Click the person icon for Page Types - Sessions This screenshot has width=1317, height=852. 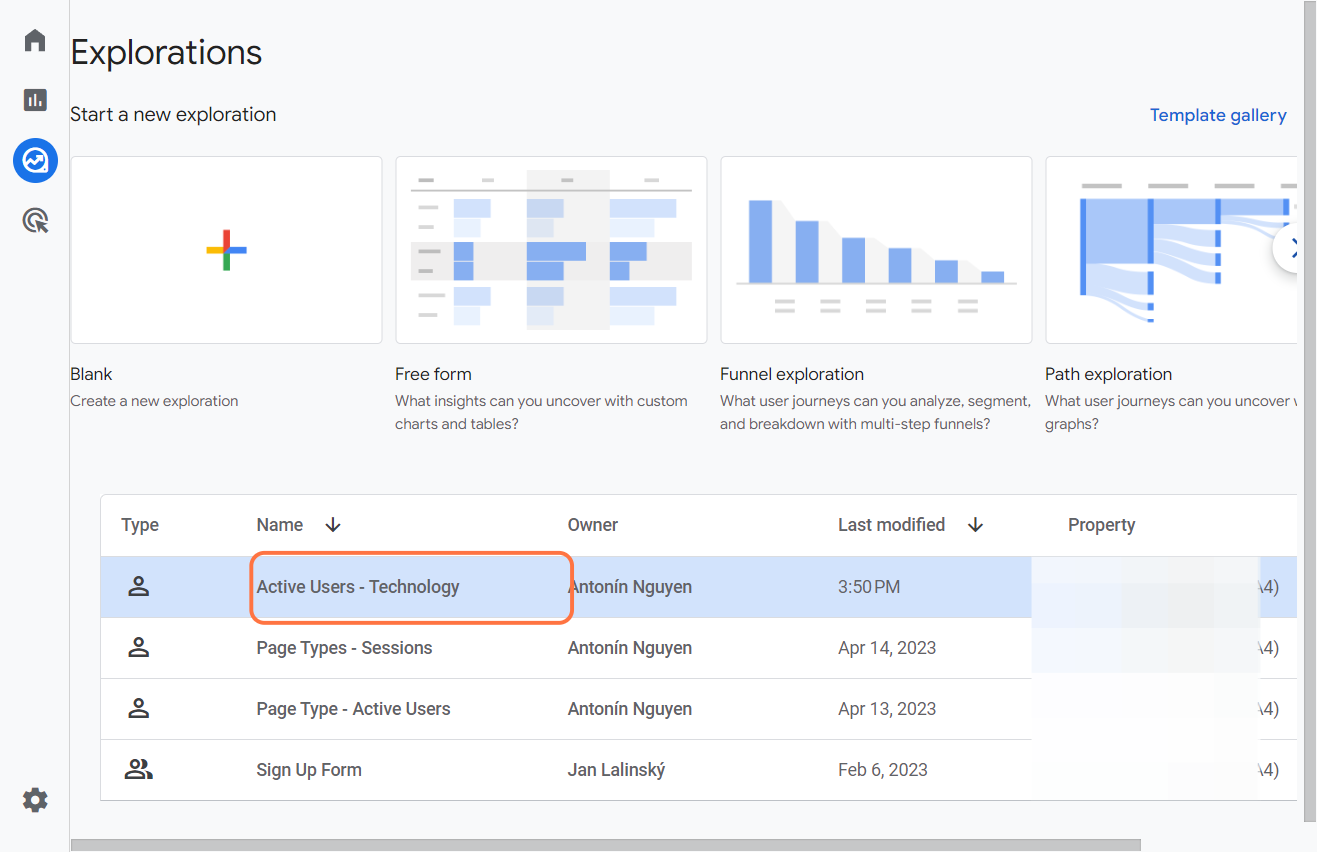(139, 648)
